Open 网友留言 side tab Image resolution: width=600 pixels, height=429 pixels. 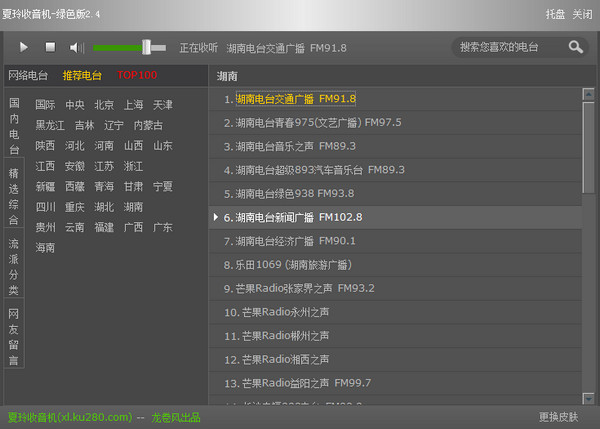14,337
